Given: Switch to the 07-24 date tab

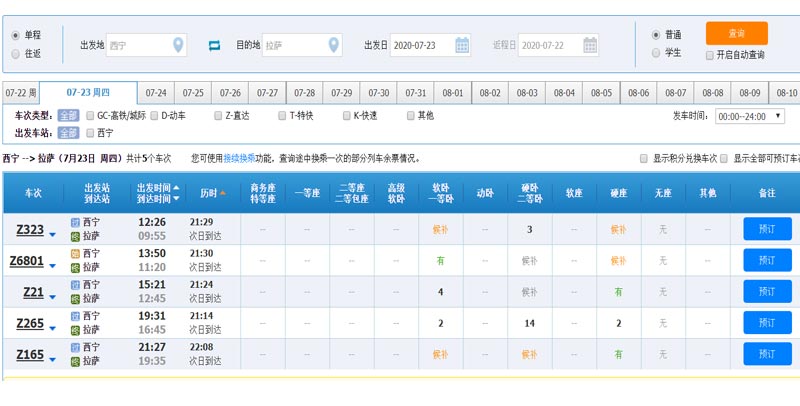Looking at the screenshot, I should pyautogui.click(x=156, y=93).
